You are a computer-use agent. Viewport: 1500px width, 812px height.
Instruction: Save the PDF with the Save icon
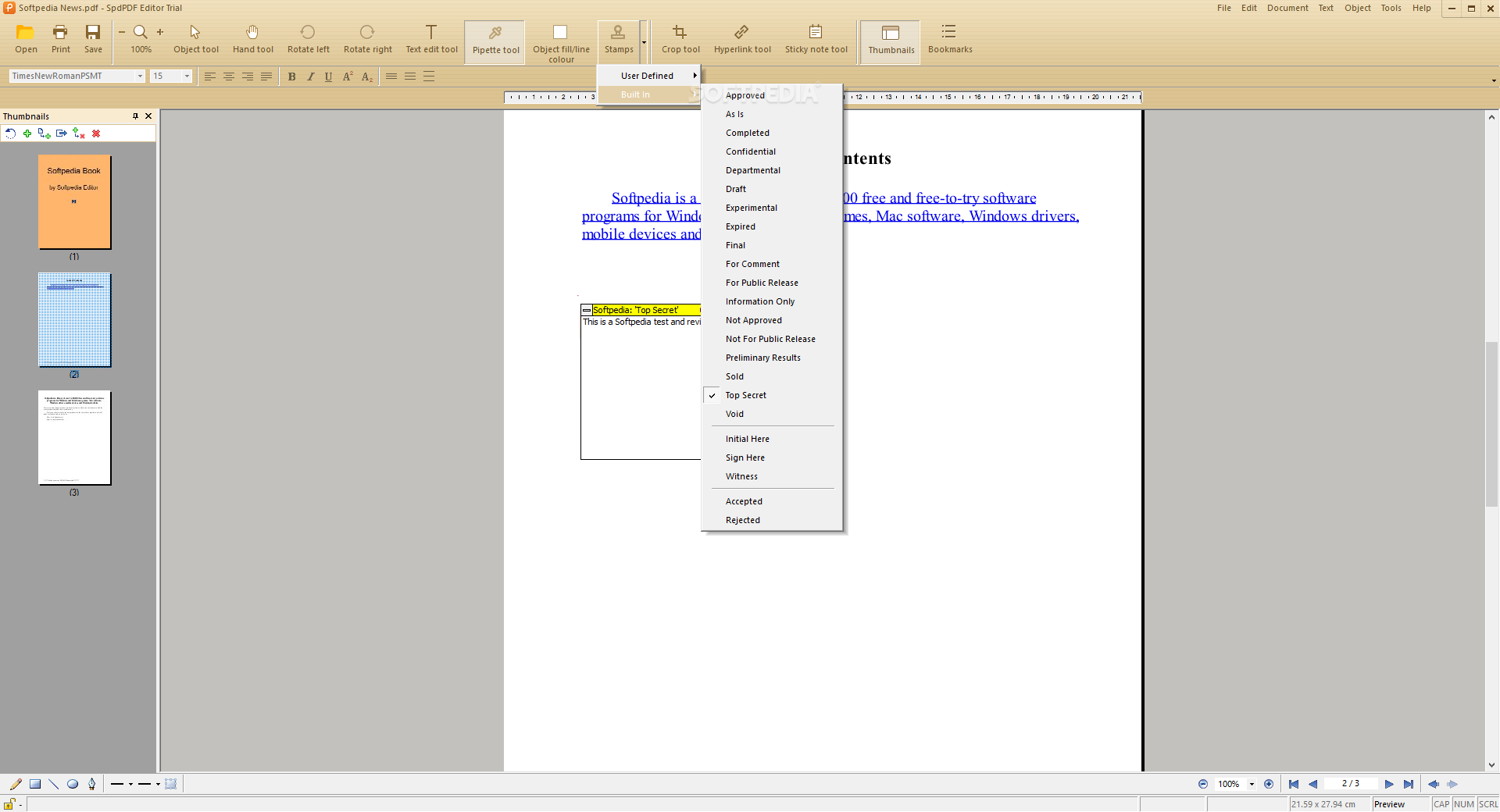(x=93, y=40)
